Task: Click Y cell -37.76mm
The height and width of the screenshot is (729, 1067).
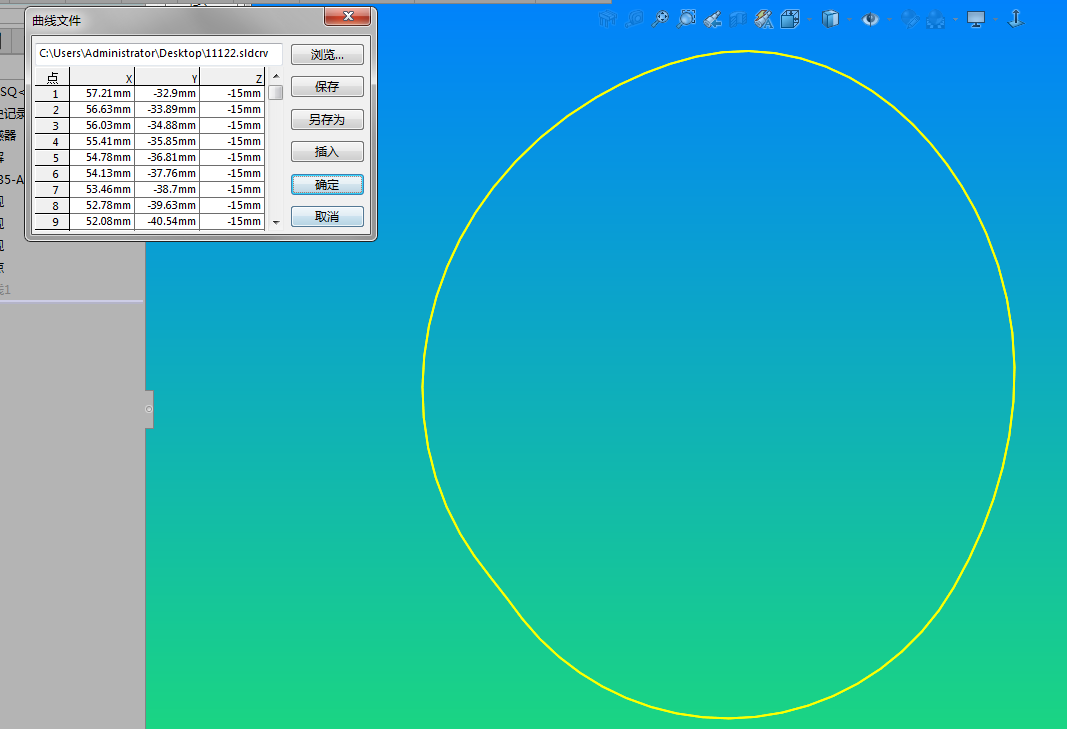Action: click(x=167, y=173)
